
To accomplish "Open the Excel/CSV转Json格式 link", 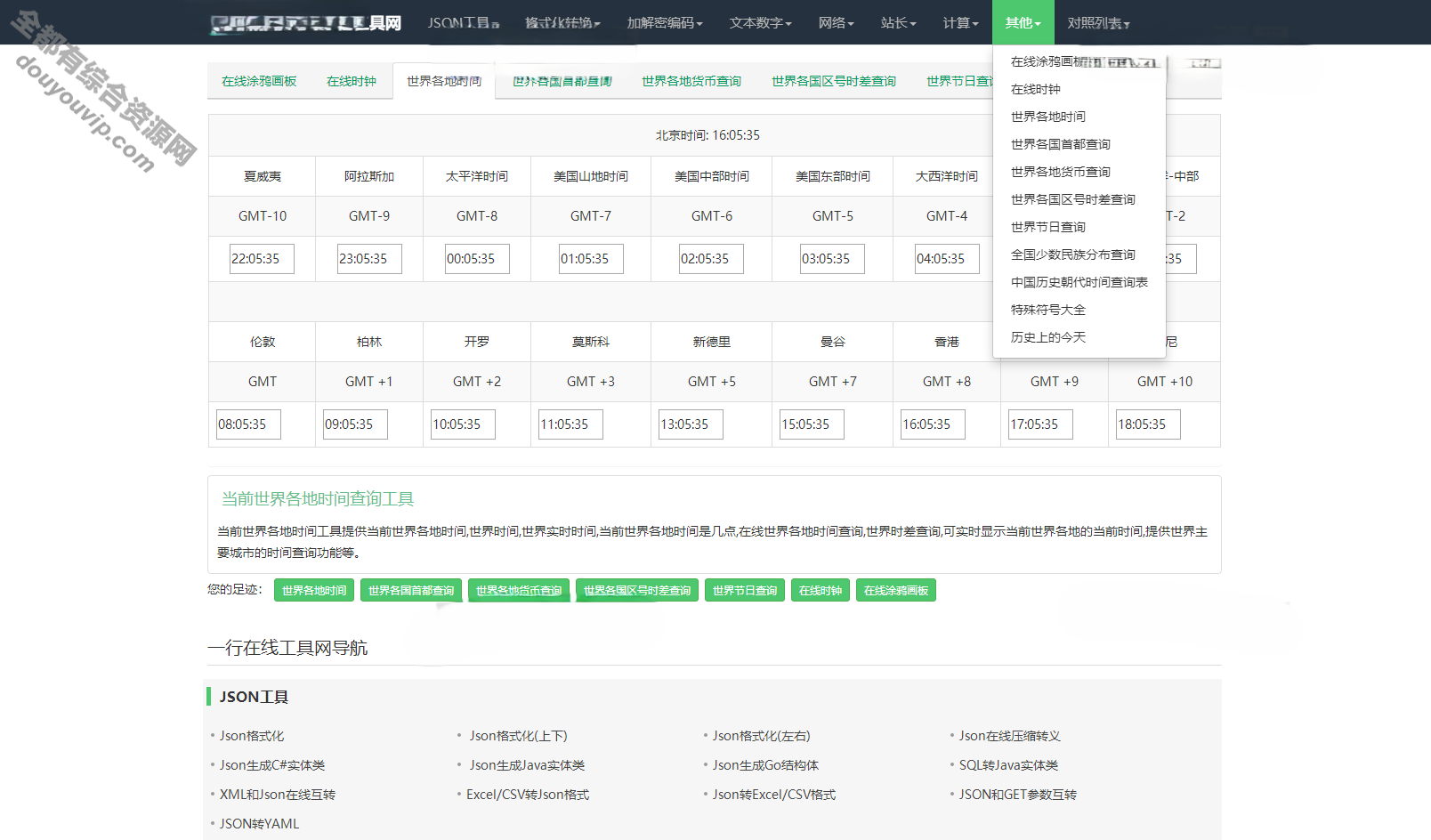I will click(x=528, y=795).
